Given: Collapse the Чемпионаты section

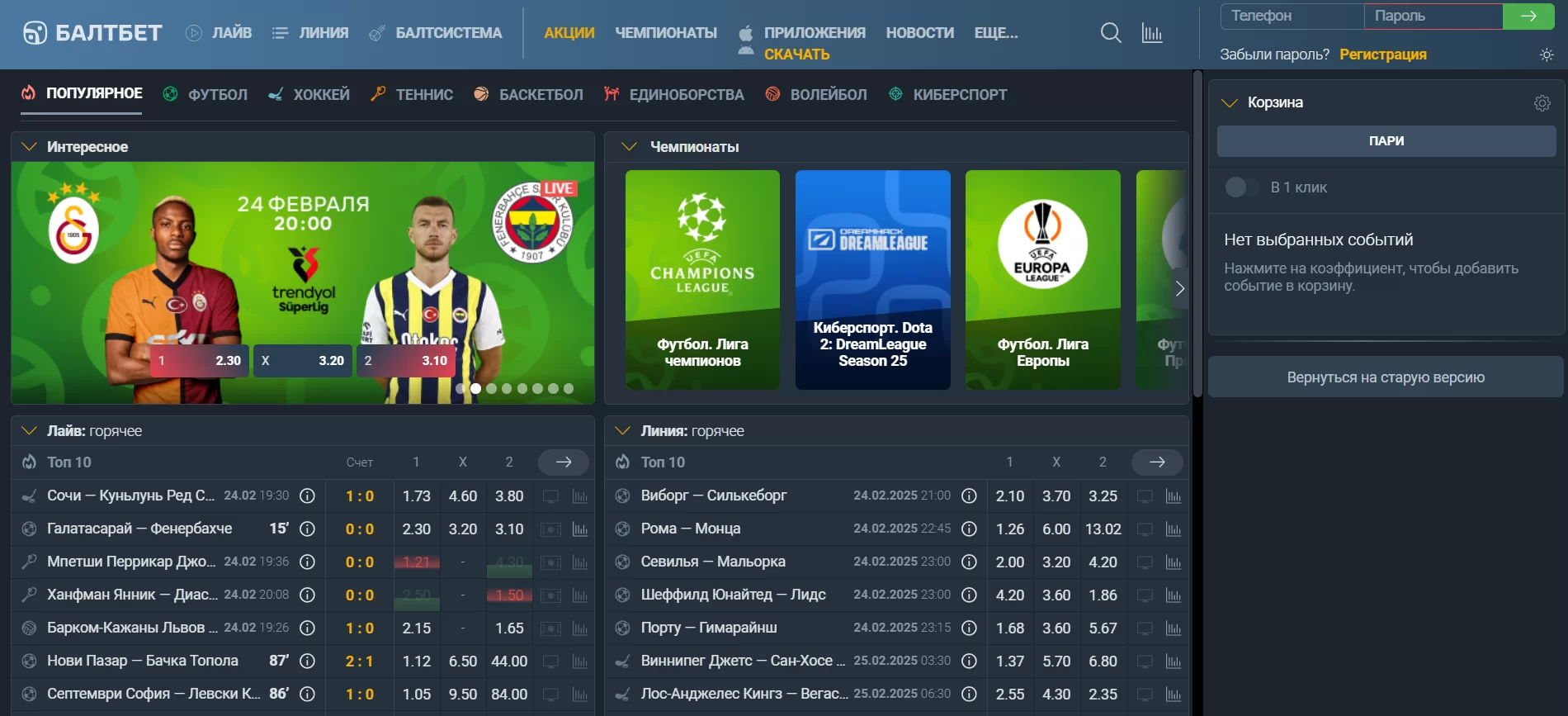Looking at the screenshot, I should coord(629,147).
